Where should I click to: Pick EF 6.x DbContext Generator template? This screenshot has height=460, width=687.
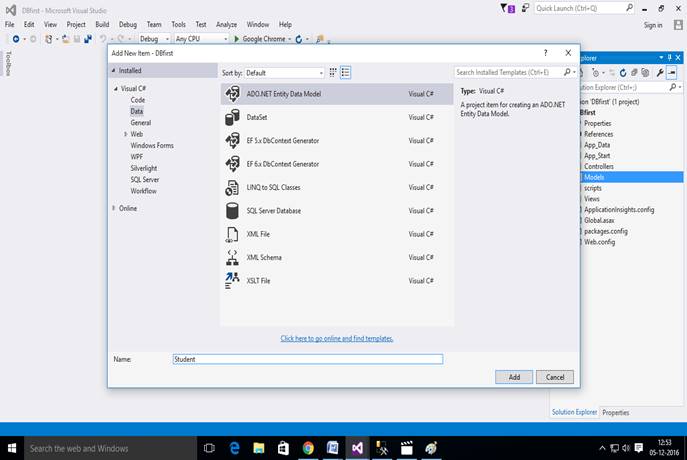336,164
